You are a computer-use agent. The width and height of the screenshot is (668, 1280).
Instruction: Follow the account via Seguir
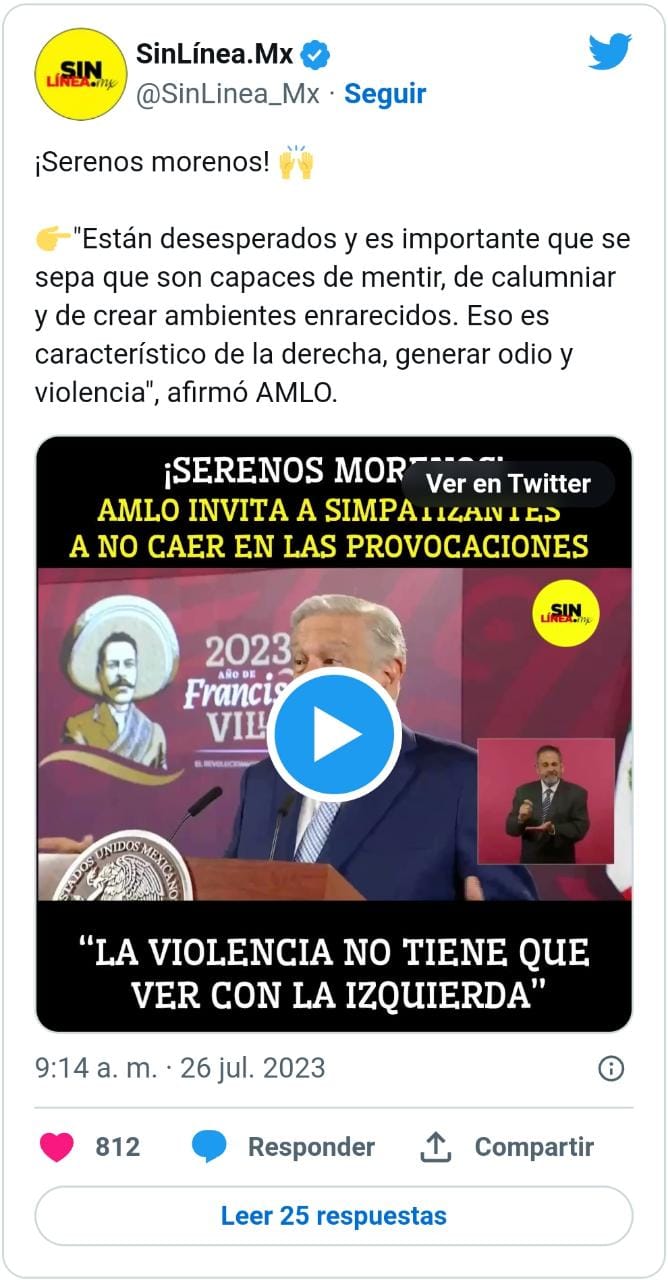(x=385, y=94)
